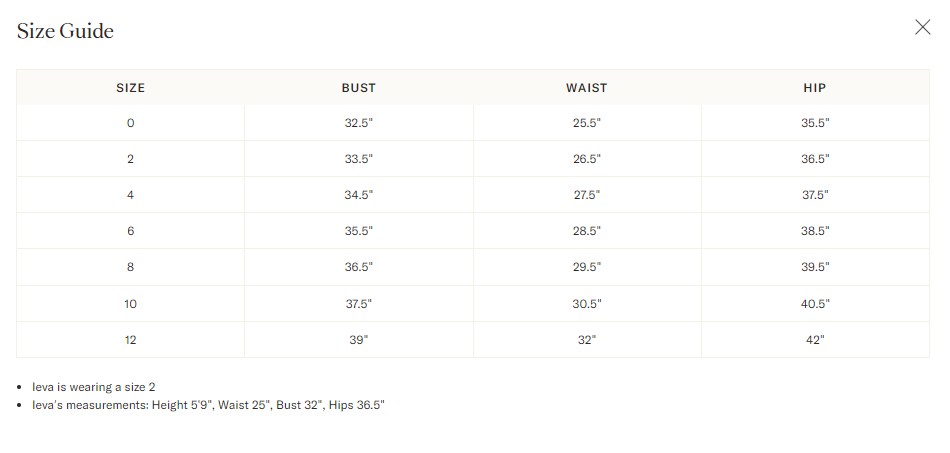The width and height of the screenshot is (950, 453).
Task: Click the 28.5" waist cell
Action: point(586,231)
